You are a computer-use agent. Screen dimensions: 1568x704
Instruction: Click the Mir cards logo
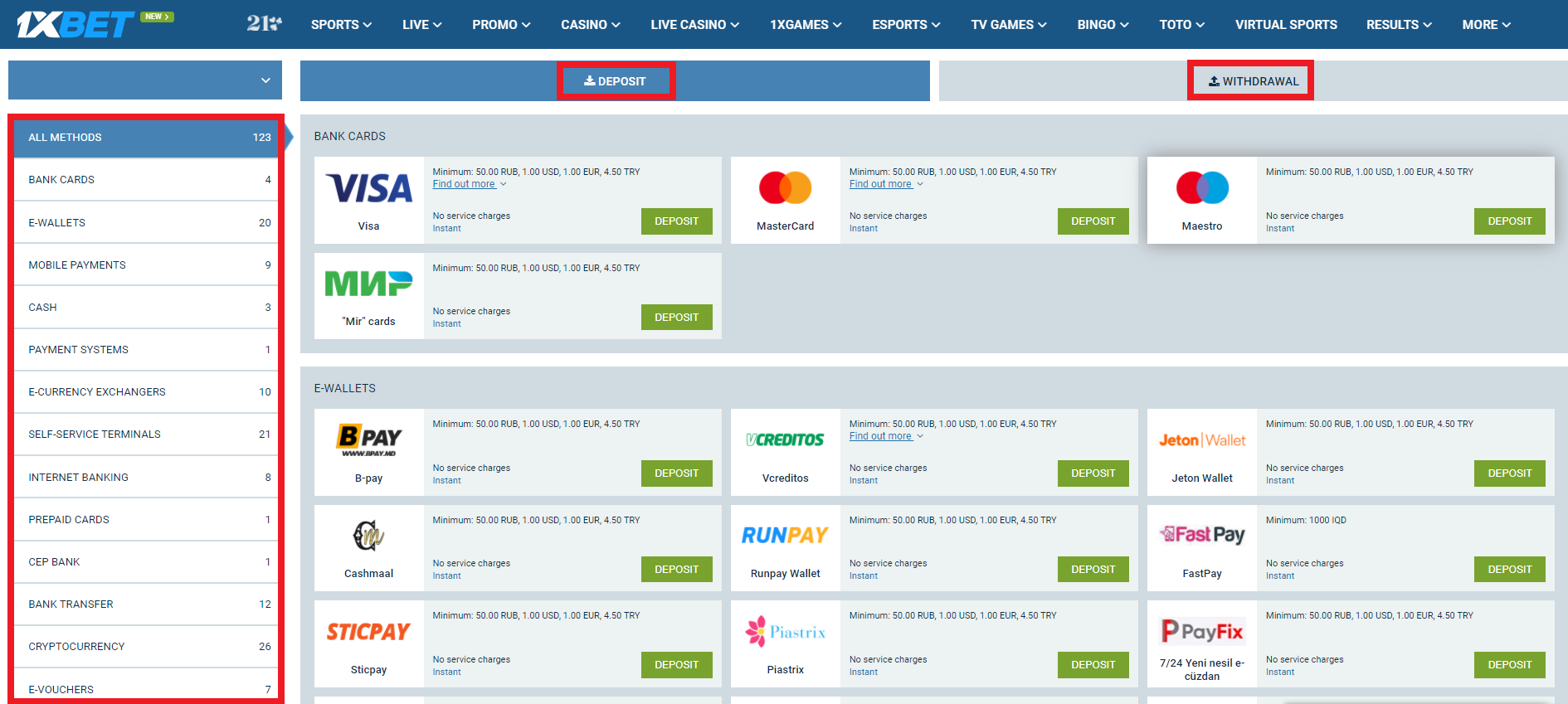[368, 284]
